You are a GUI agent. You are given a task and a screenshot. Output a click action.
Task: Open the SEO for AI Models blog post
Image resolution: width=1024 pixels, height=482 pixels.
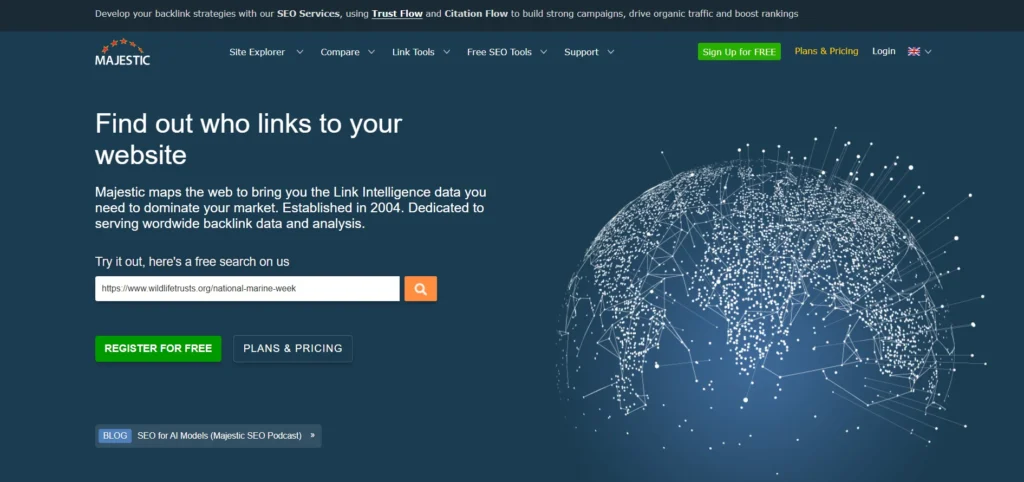click(219, 436)
